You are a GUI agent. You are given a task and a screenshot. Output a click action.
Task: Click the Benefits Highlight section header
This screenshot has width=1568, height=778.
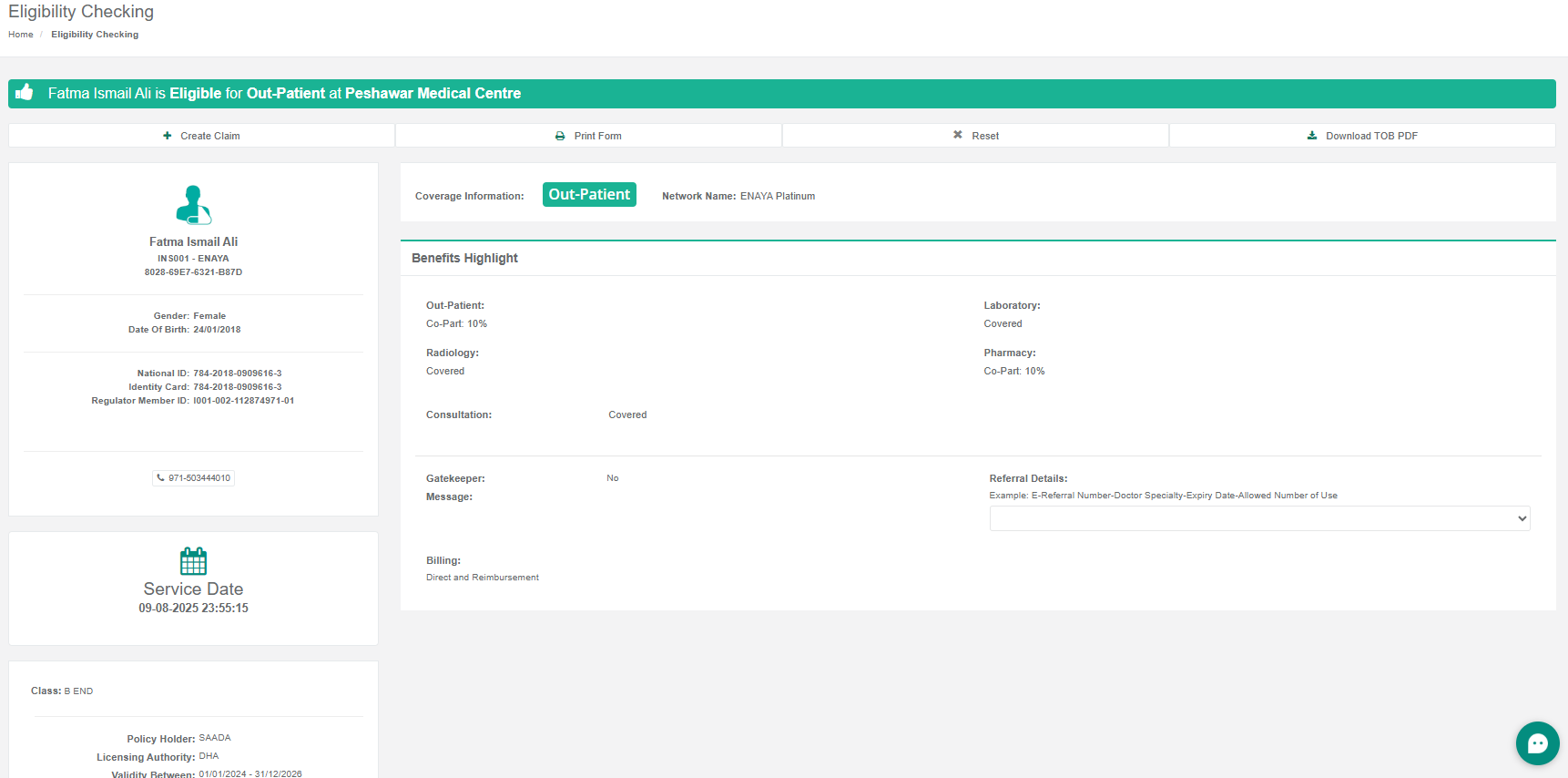(464, 259)
